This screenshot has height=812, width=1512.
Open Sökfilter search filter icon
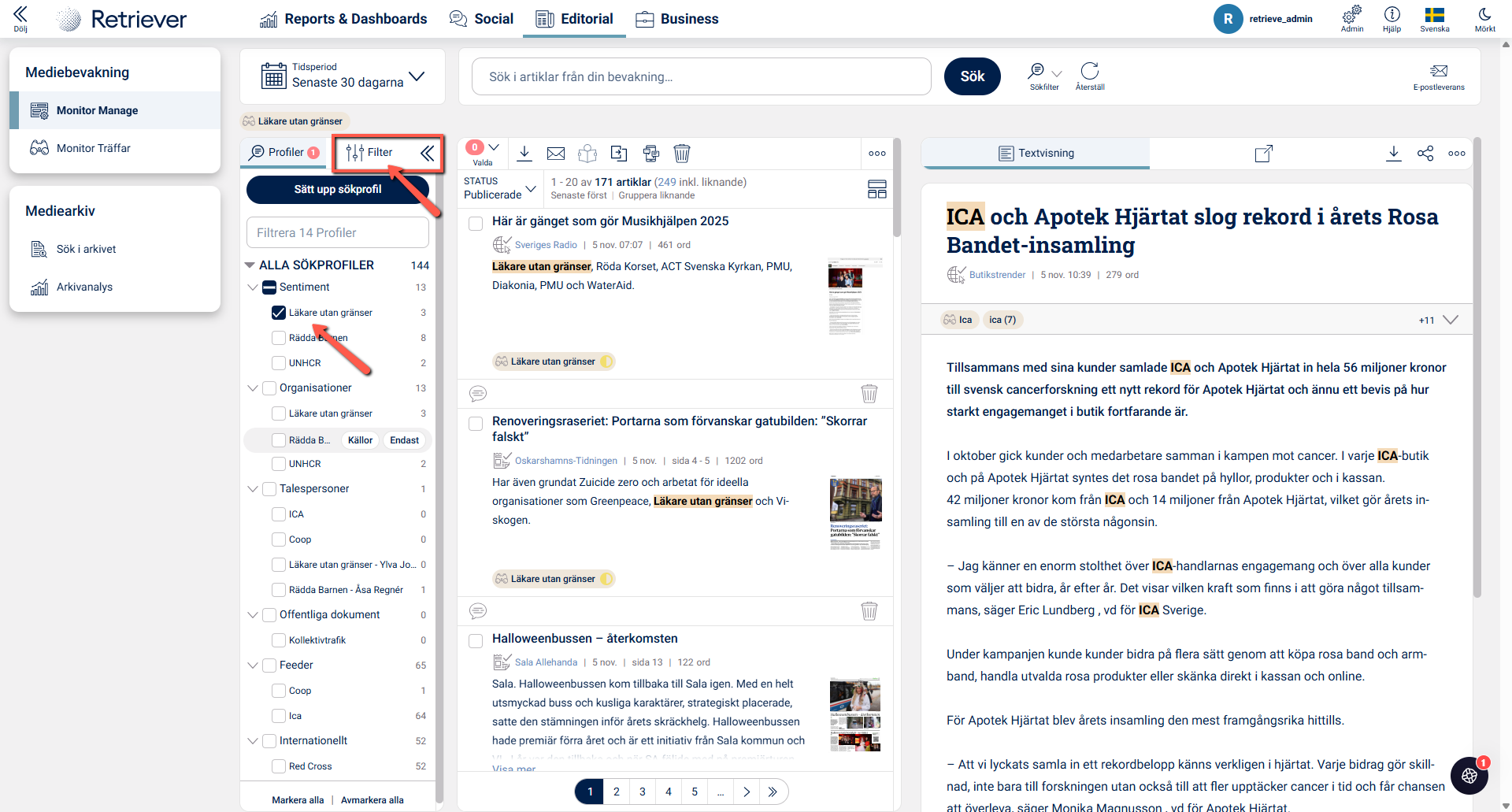pos(1037,71)
